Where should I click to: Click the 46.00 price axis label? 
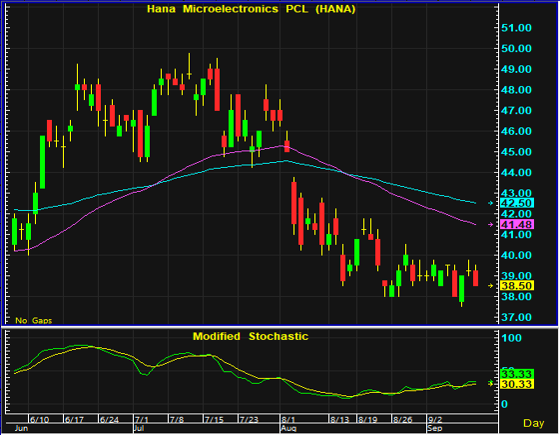(x=516, y=131)
